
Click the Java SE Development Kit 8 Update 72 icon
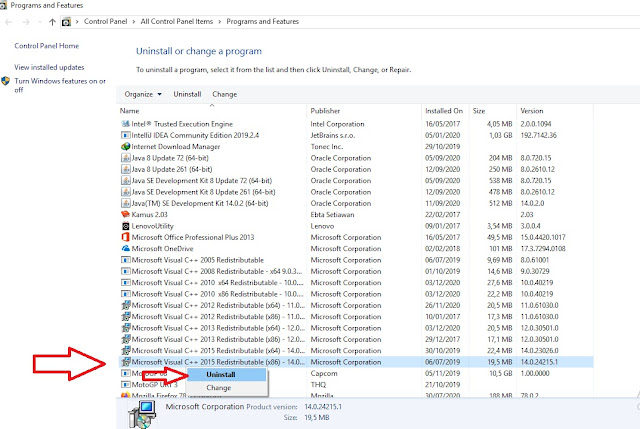coord(126,180)
